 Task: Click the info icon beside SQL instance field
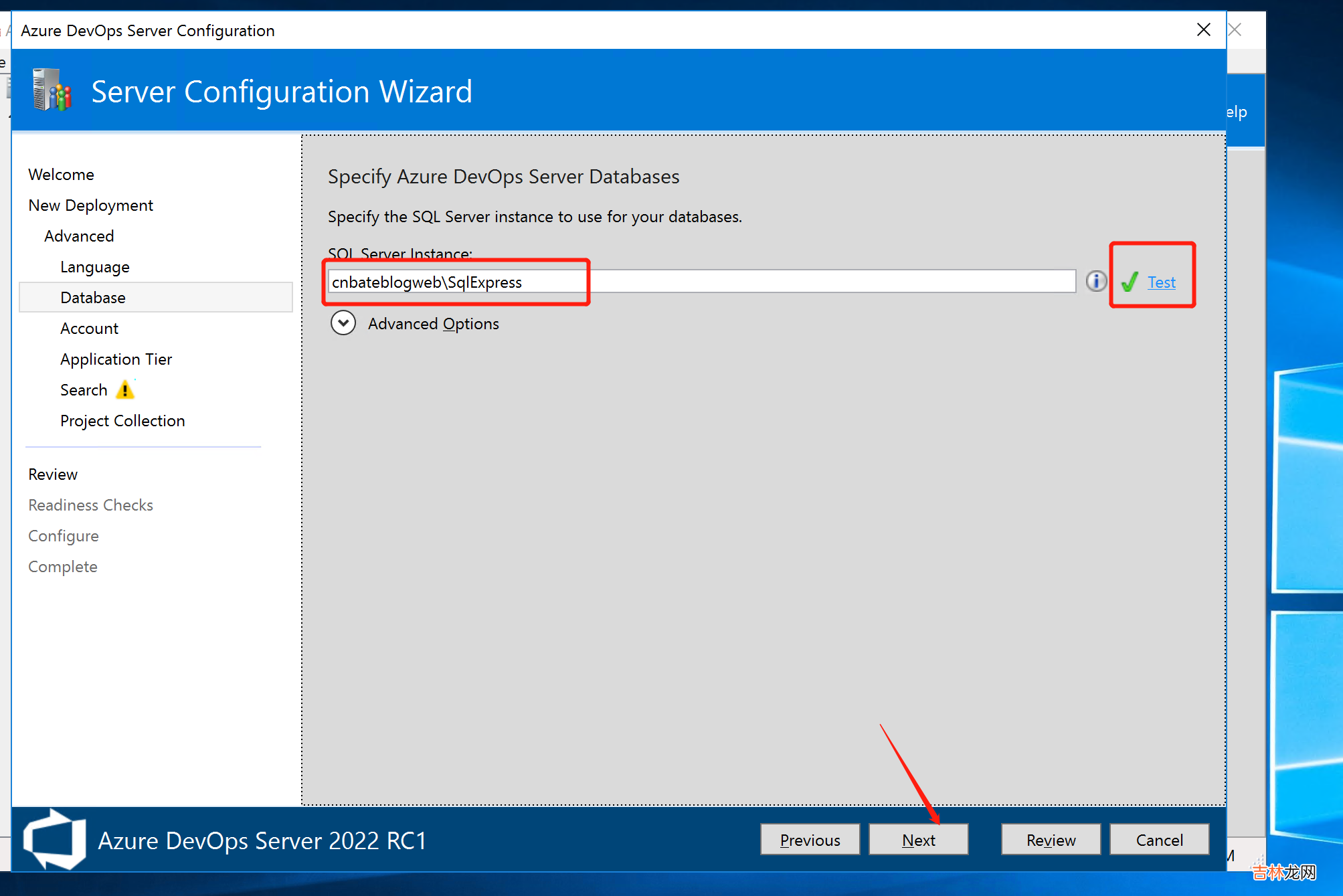[x=1095, y=281]
